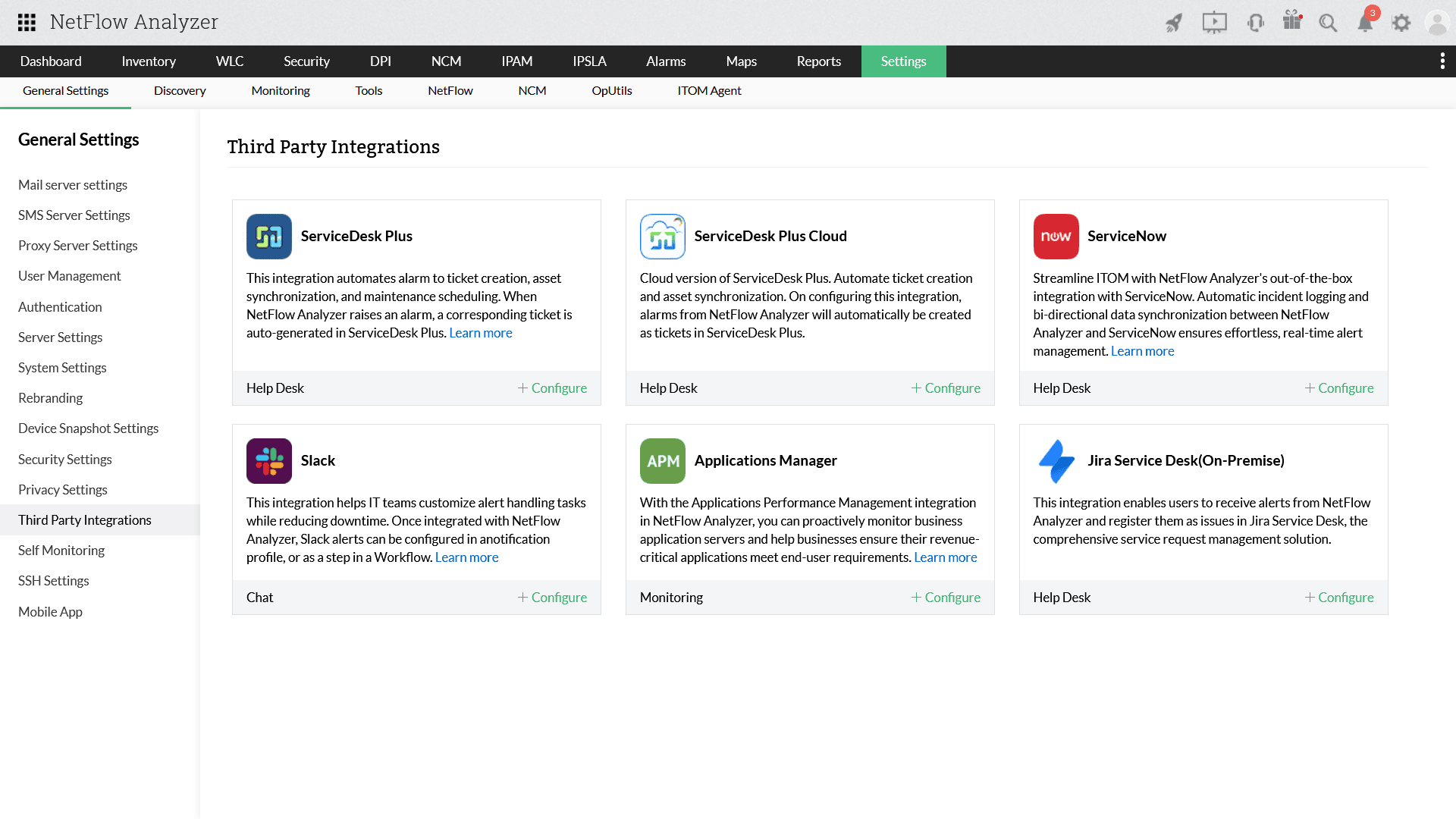The height and width of the screenshot is (819, 1456).
Task: Open the notifications bell icon
Action: 1365,23
